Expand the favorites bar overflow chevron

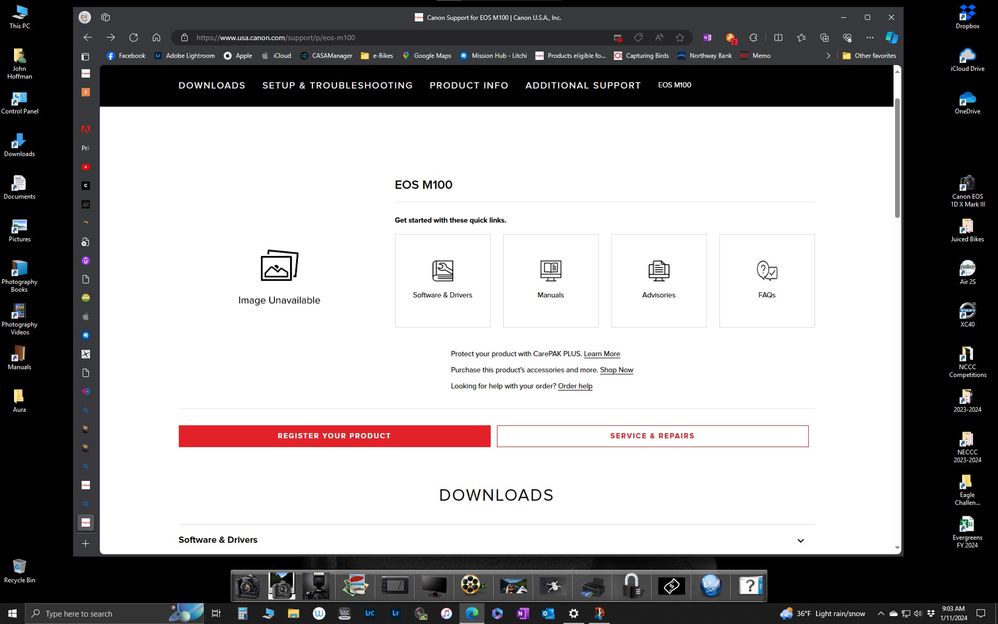coord(828,56)
